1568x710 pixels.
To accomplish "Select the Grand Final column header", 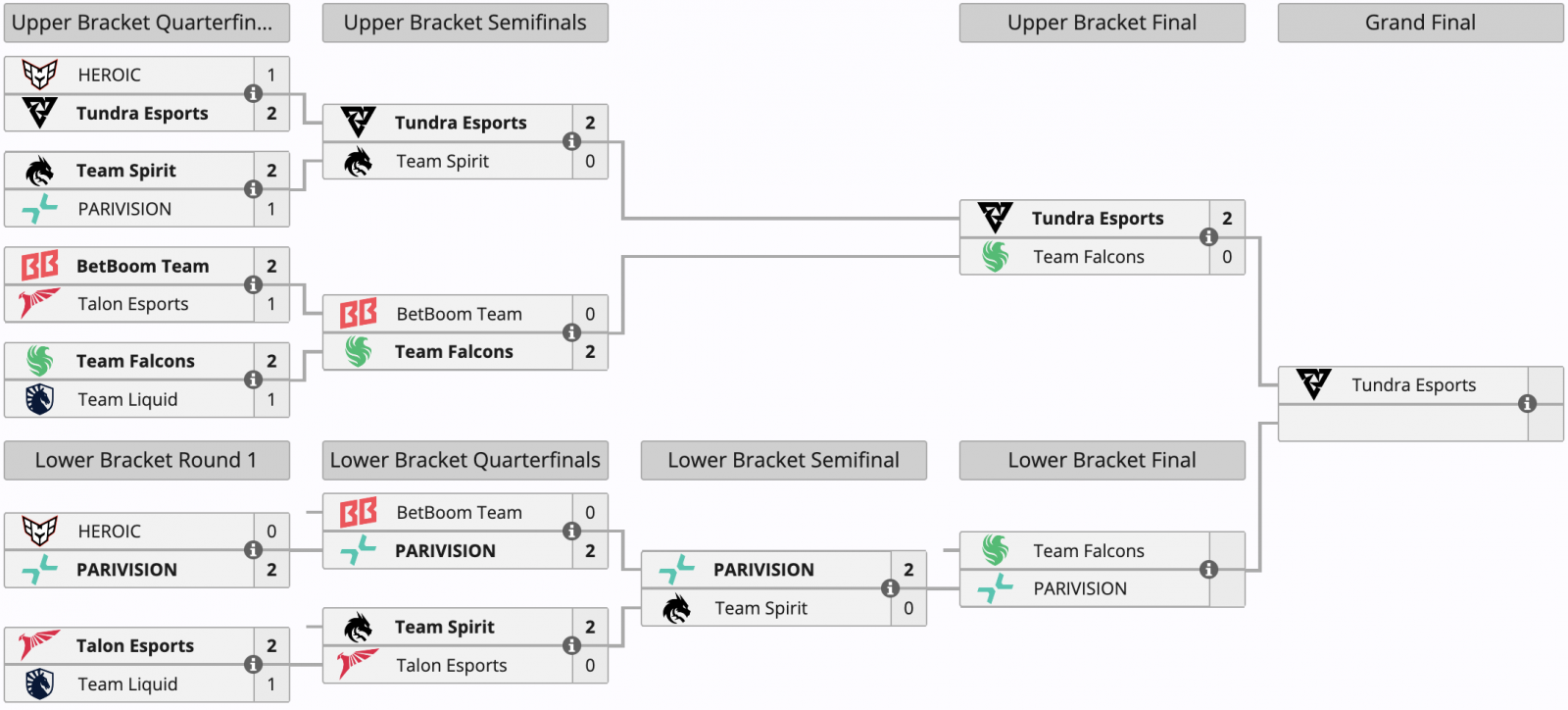I will click(x=1420, y=23).
